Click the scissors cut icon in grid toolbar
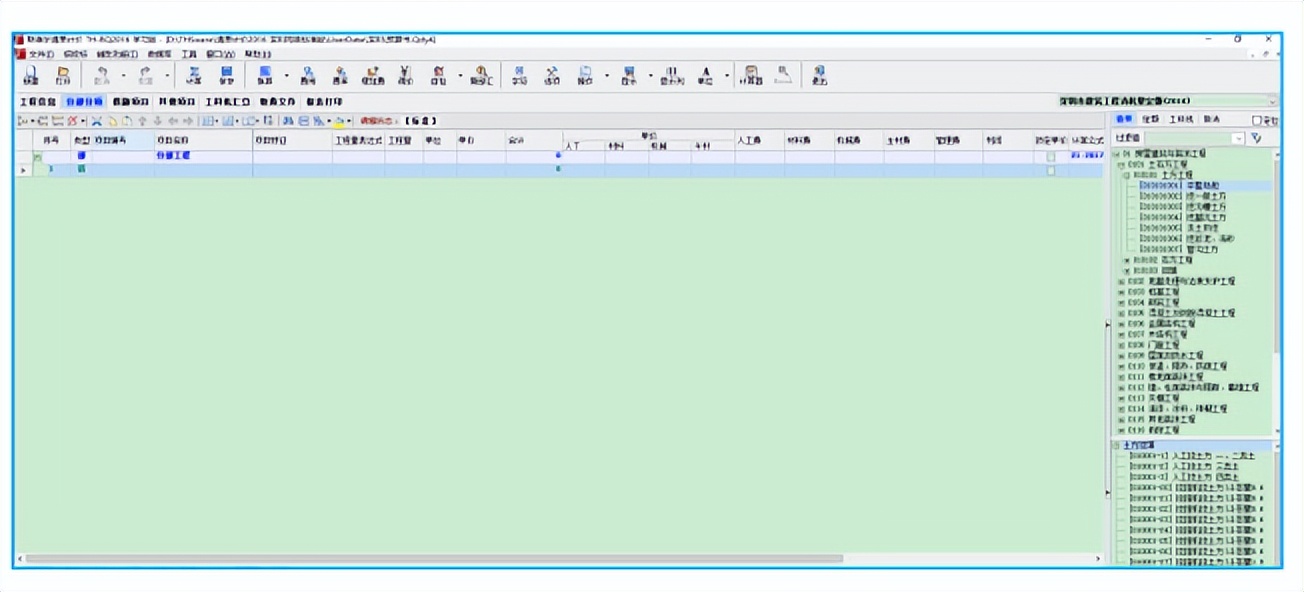Screen dimensions: 1304x592 tap(97, 121)
